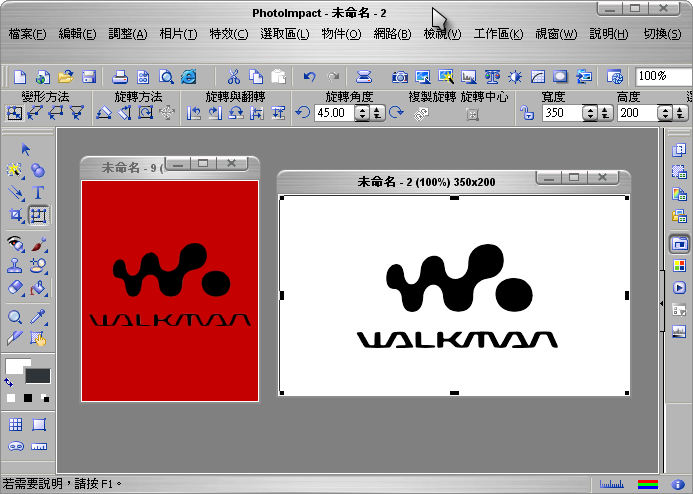Click the width 350 field
This screenshot has height=494, width=693.
click(x=561, y=113)
